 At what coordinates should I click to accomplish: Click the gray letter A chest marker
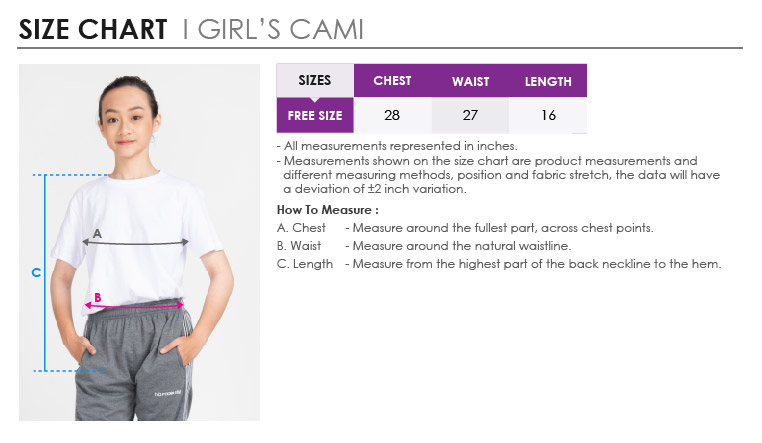pyautogui.click(x=97, y=234)
